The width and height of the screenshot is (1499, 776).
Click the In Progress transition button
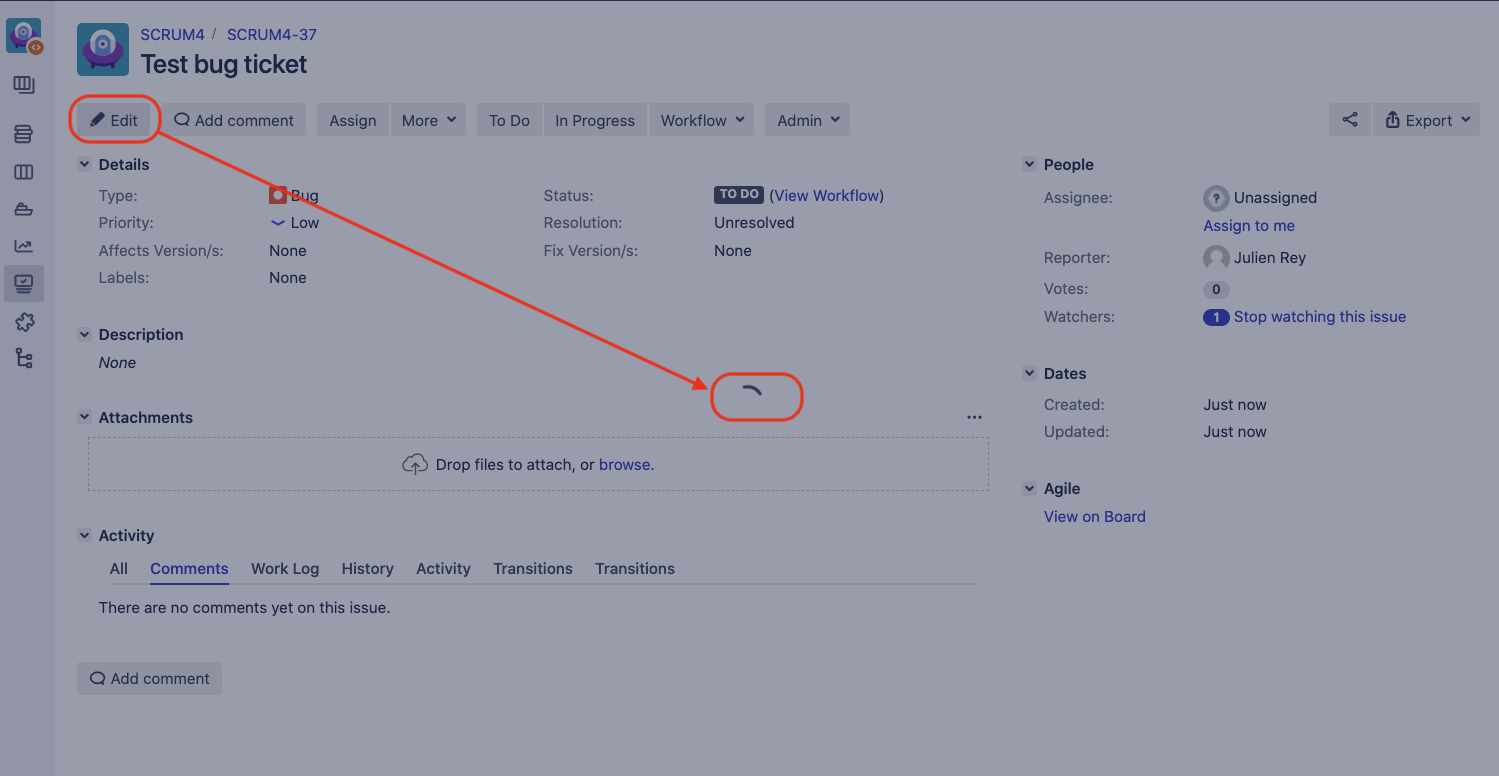[594, 119]
